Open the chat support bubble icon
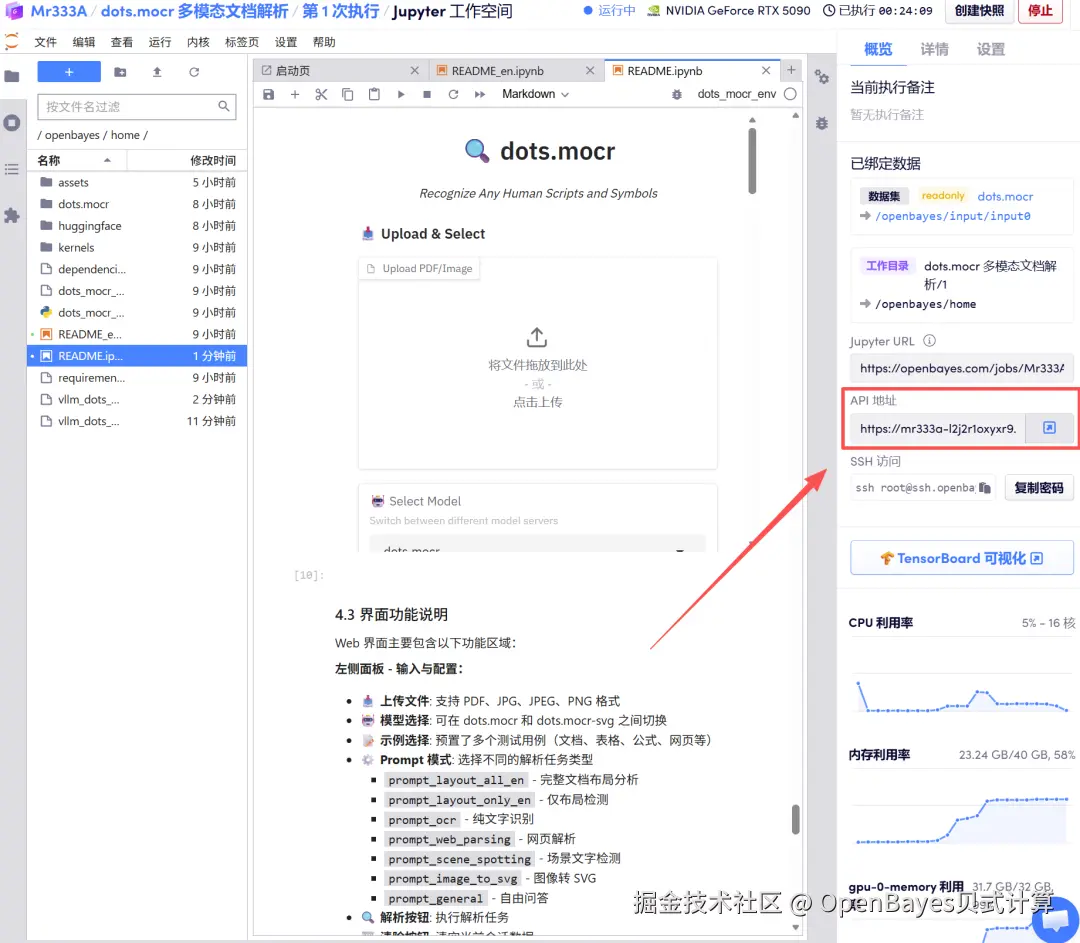1080x943 pixels. (1055, 920)
